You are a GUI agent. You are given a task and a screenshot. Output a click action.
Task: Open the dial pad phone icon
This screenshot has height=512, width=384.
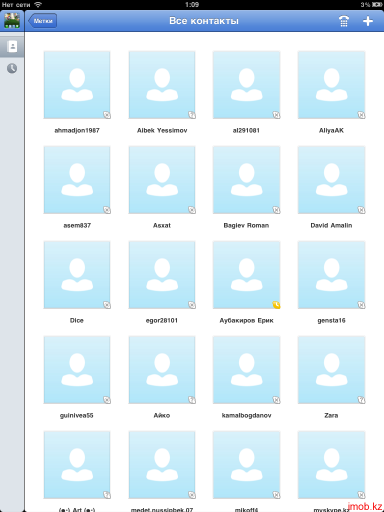[344, 21]
